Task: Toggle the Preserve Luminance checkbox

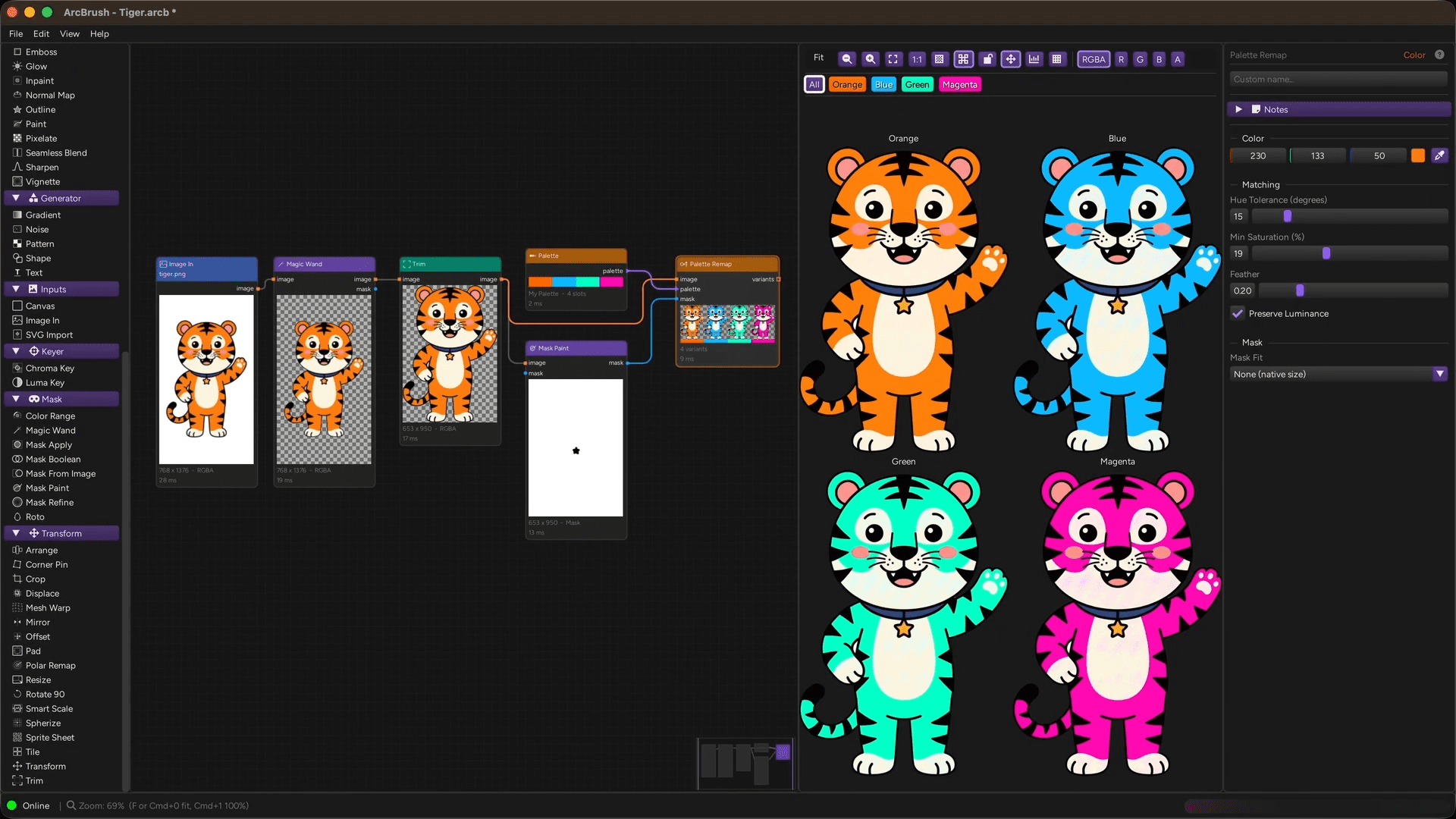Action: pos(1238,313)
